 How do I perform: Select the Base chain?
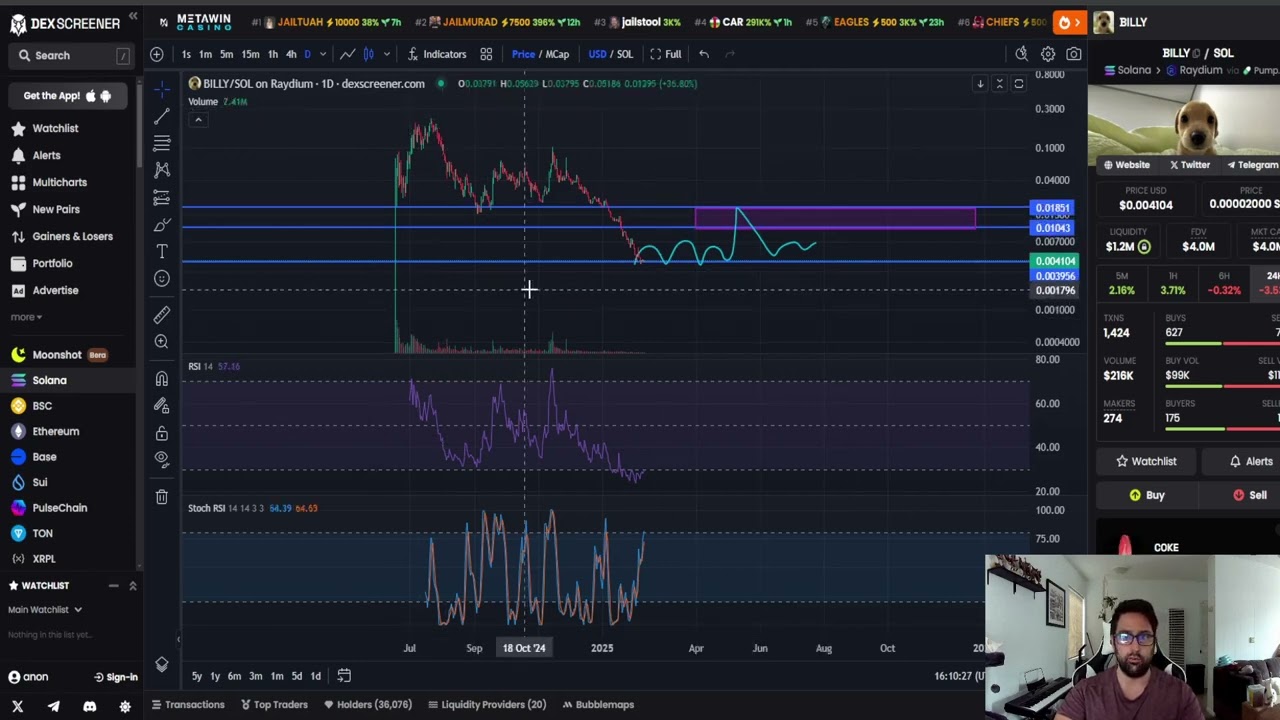(44, 457)
